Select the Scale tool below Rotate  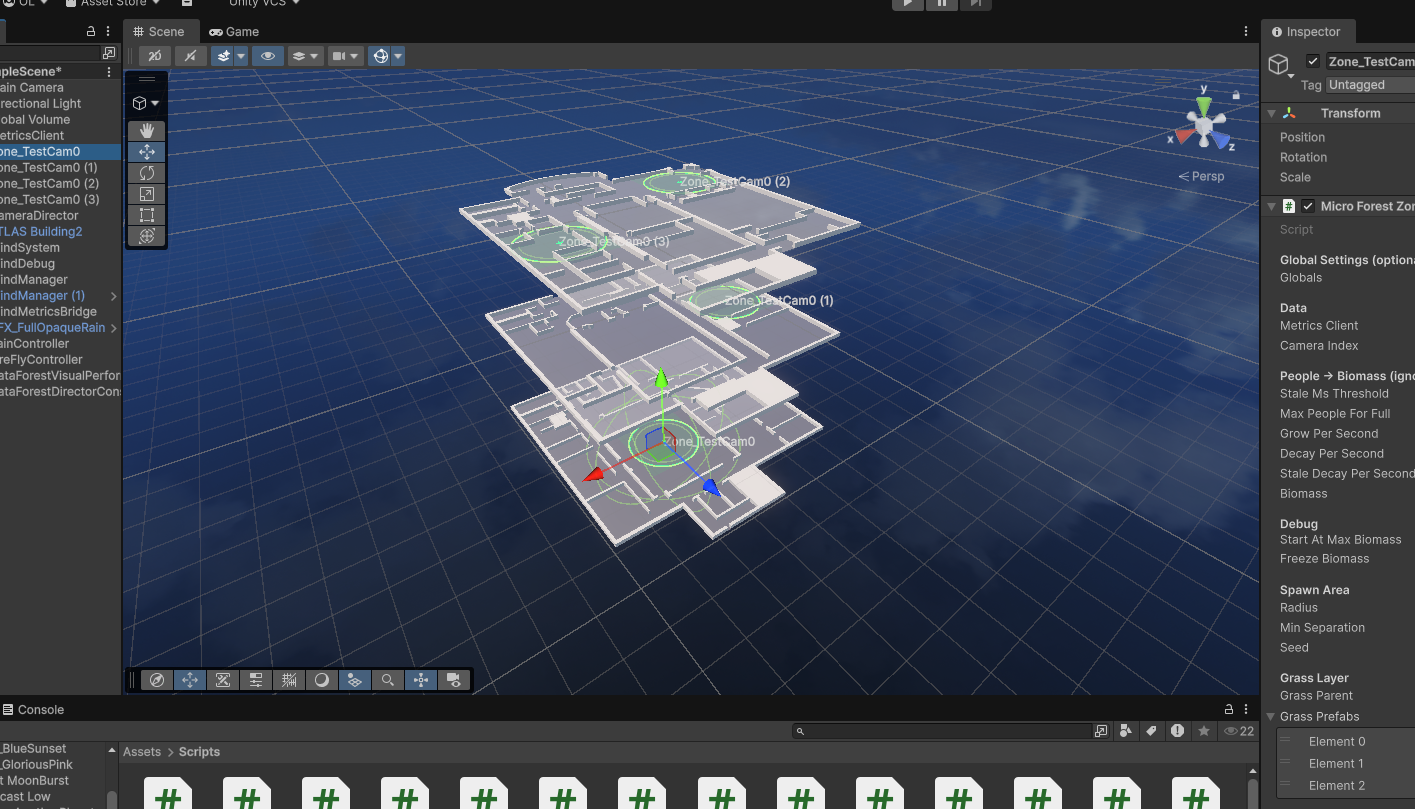[146, 193]
